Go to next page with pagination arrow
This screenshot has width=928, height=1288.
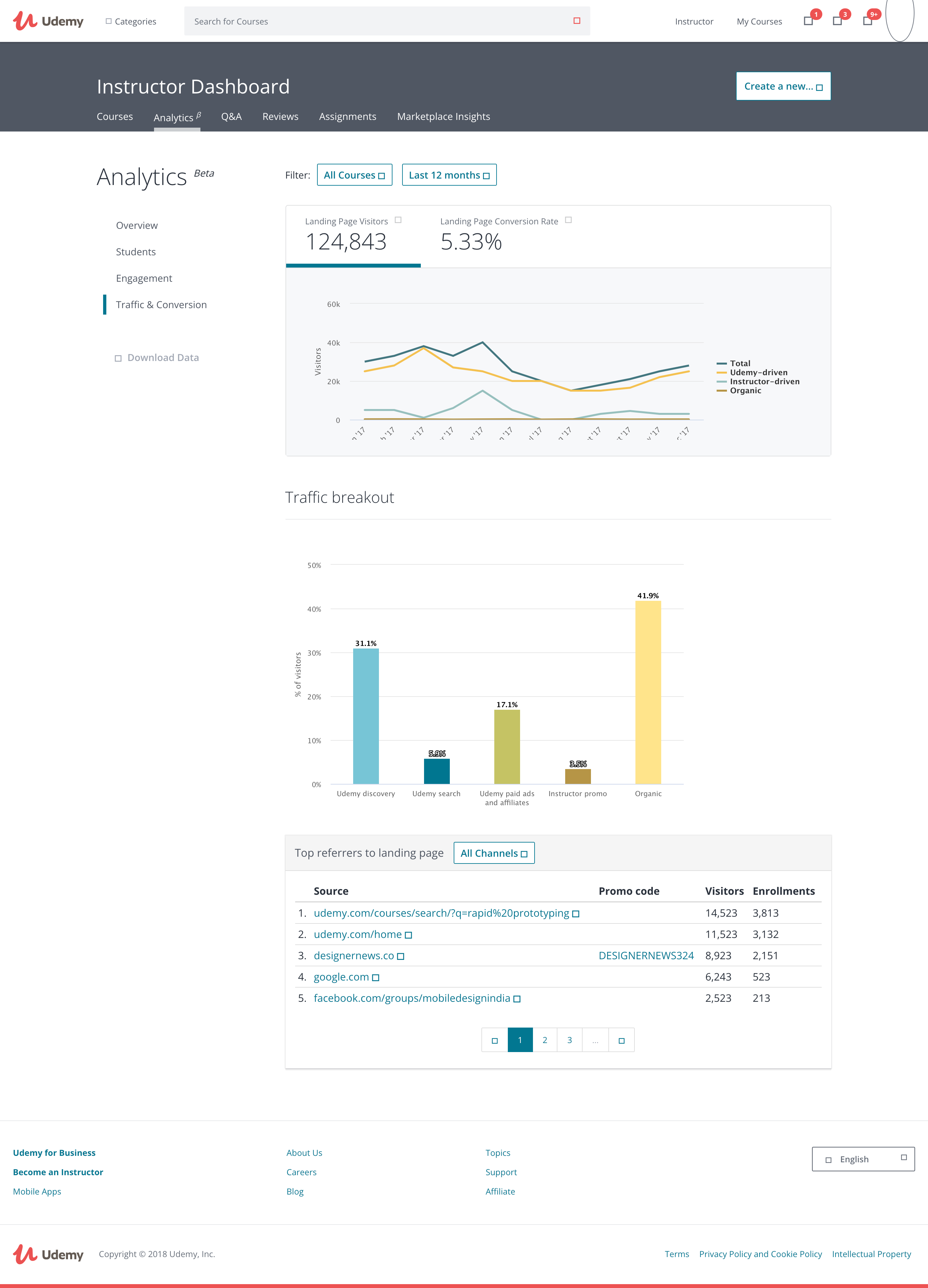[622, 1040]
